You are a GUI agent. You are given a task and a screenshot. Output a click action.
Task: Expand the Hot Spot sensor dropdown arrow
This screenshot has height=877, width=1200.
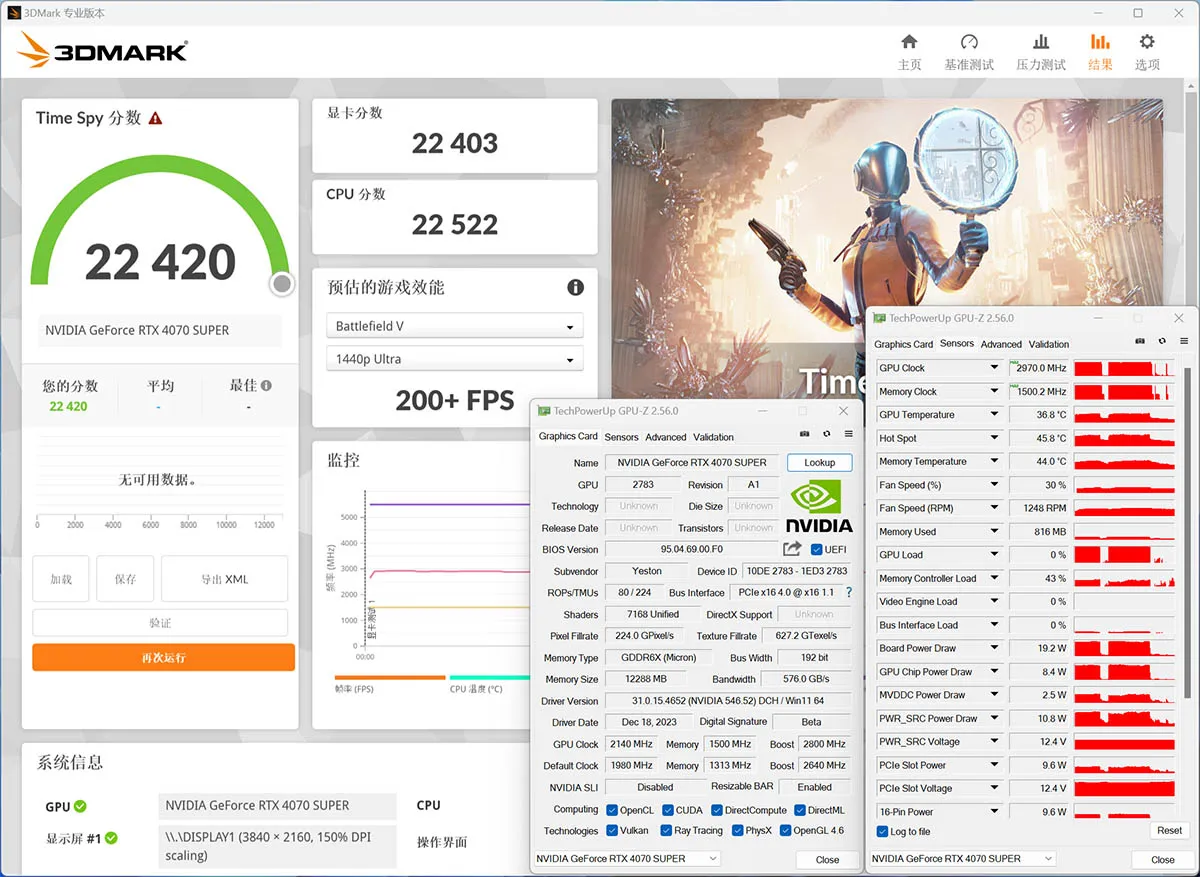(994, 438)
